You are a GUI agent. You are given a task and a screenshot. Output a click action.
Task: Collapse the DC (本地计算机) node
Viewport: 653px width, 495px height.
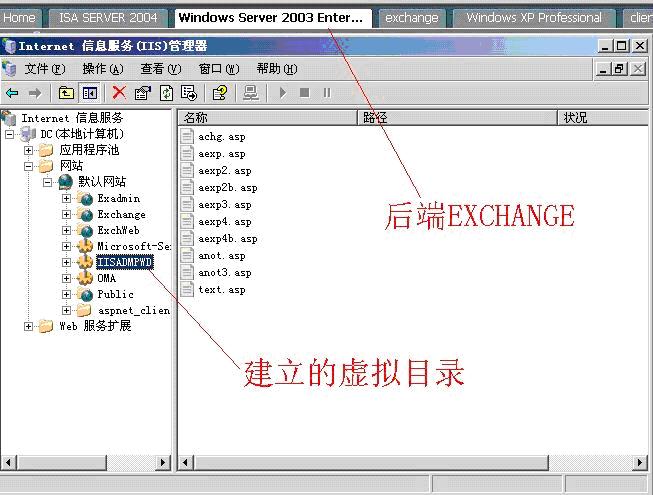click(10, 134)
